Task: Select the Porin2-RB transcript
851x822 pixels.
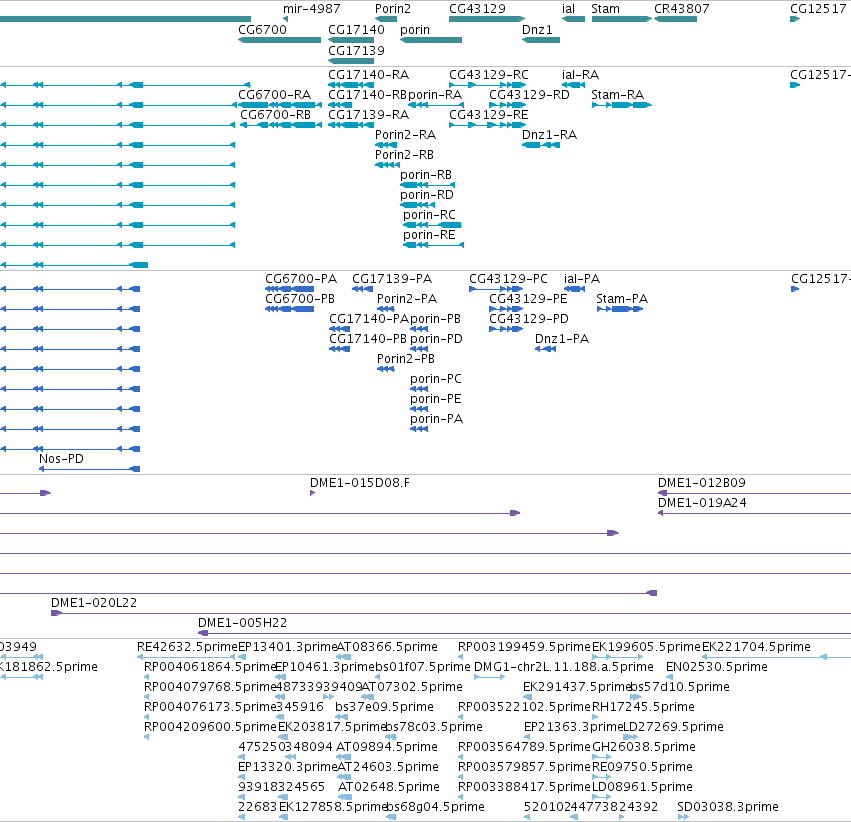Action: pyautogui.click(x=388, y=165)
